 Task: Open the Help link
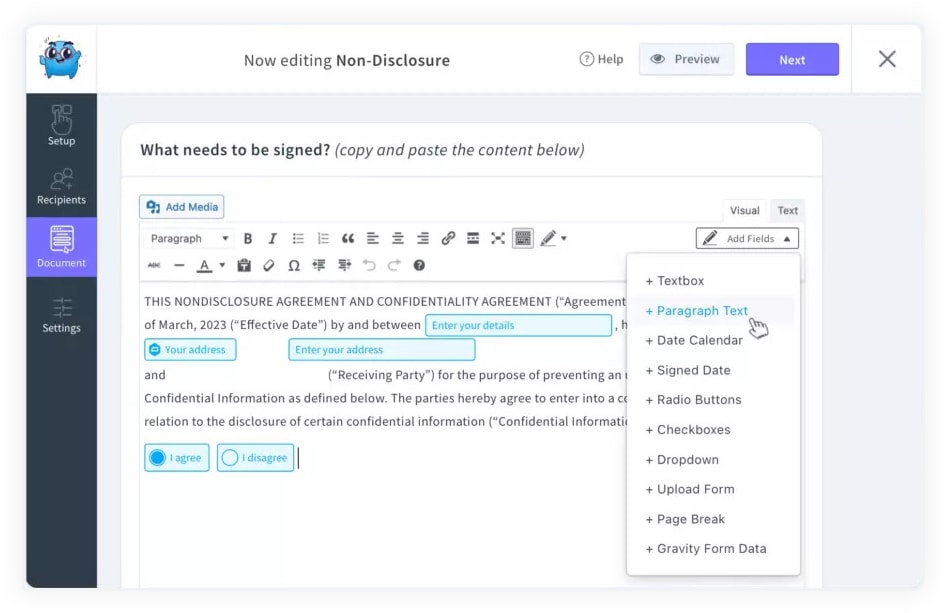point(601,59)
